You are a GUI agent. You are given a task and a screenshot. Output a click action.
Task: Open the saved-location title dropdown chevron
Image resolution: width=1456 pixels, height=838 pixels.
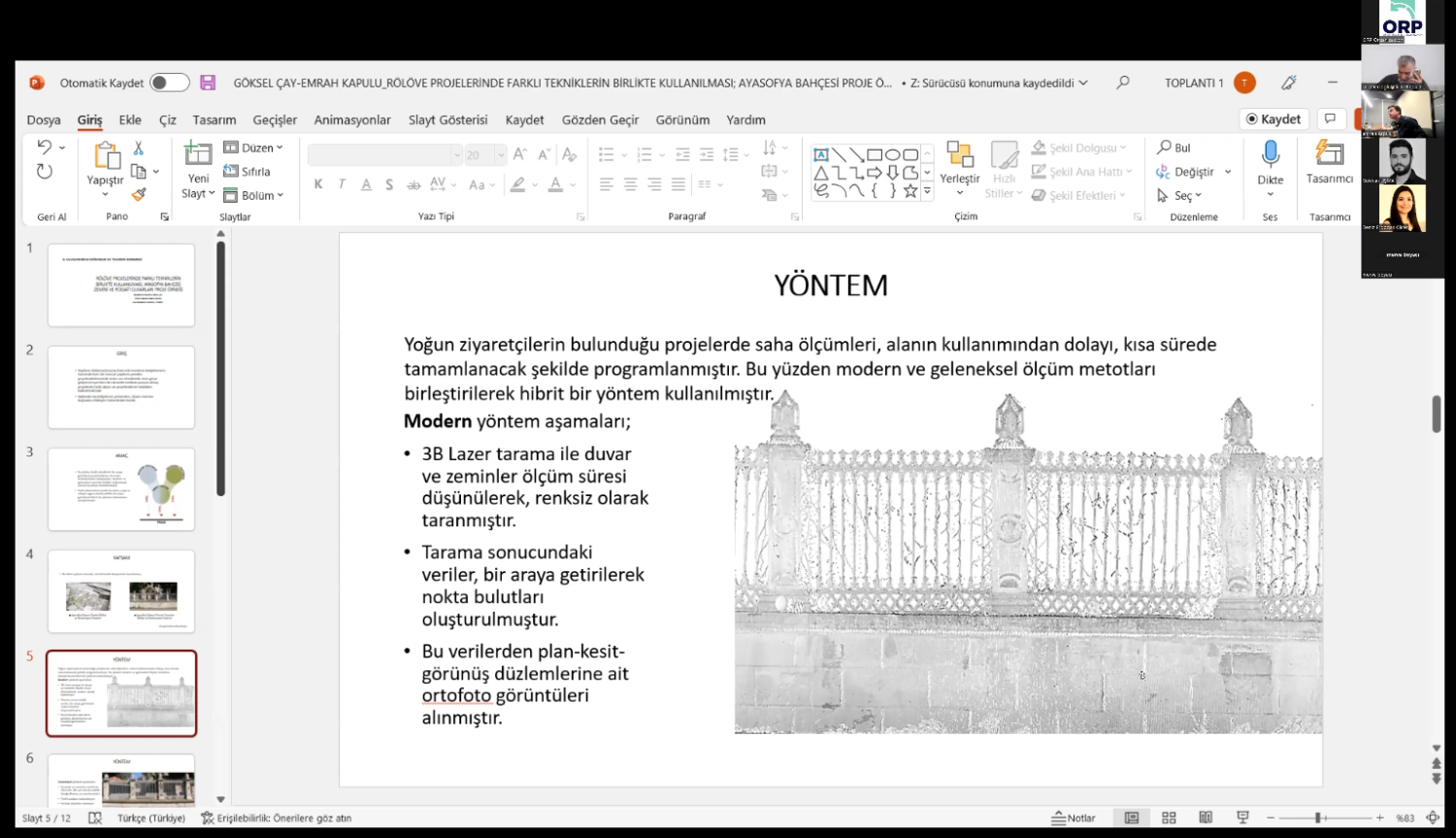tap(1083, 83)
